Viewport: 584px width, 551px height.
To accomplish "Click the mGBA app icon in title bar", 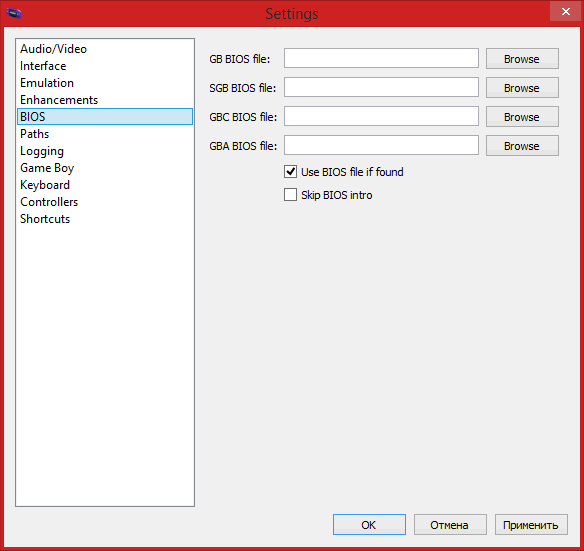I will point(14,13).
